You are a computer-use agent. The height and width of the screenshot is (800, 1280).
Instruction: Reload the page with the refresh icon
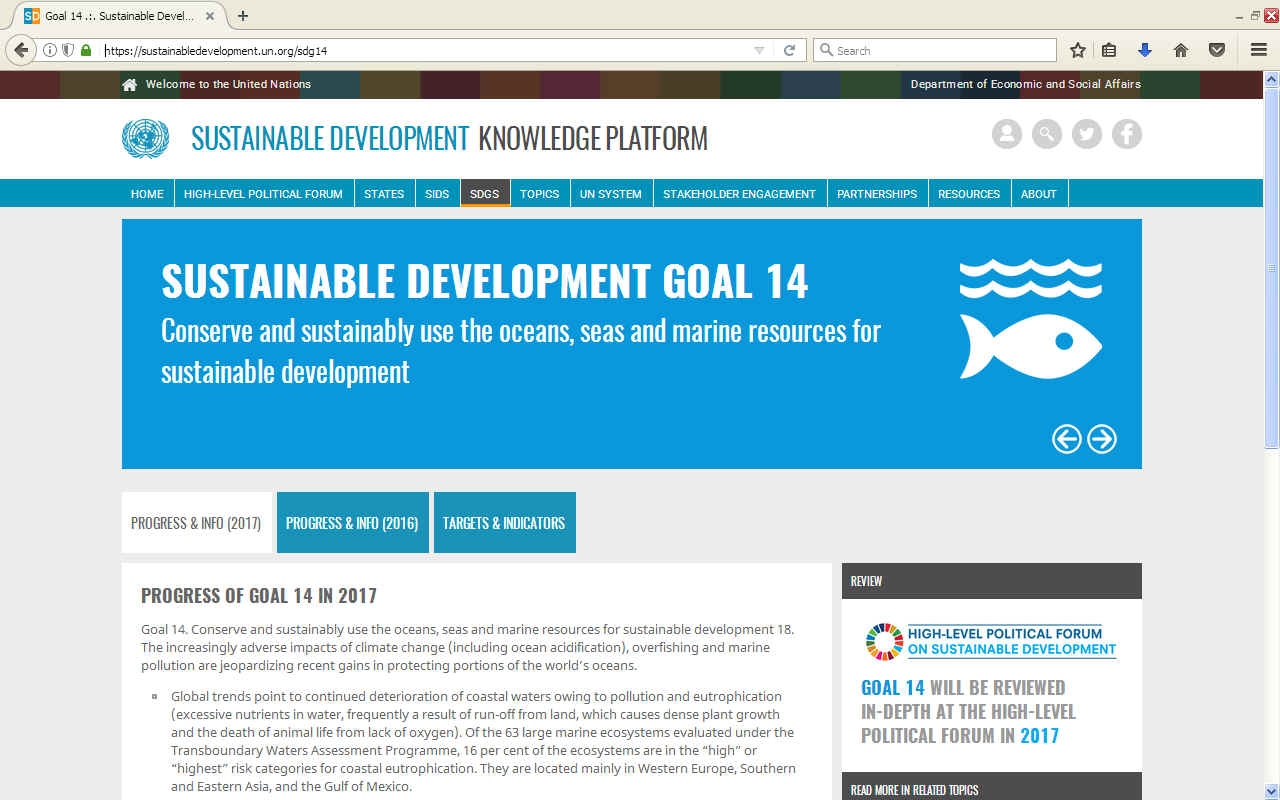point(789,50)
